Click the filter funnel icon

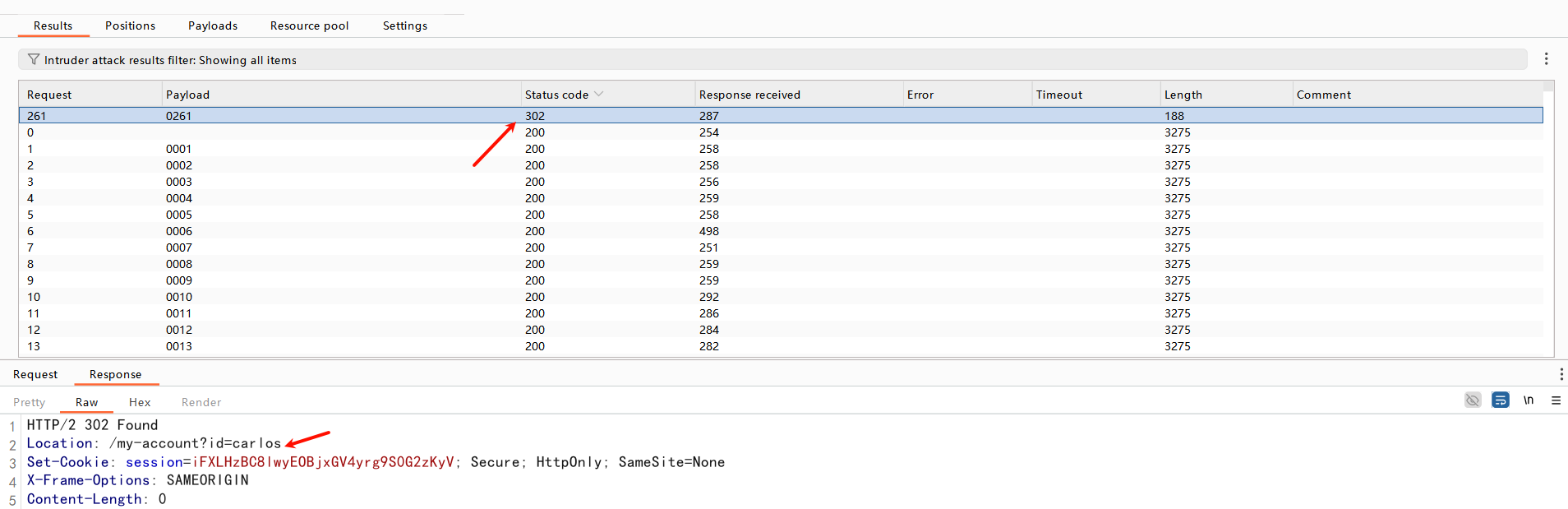pyautogui.click(x=34, y=59)
